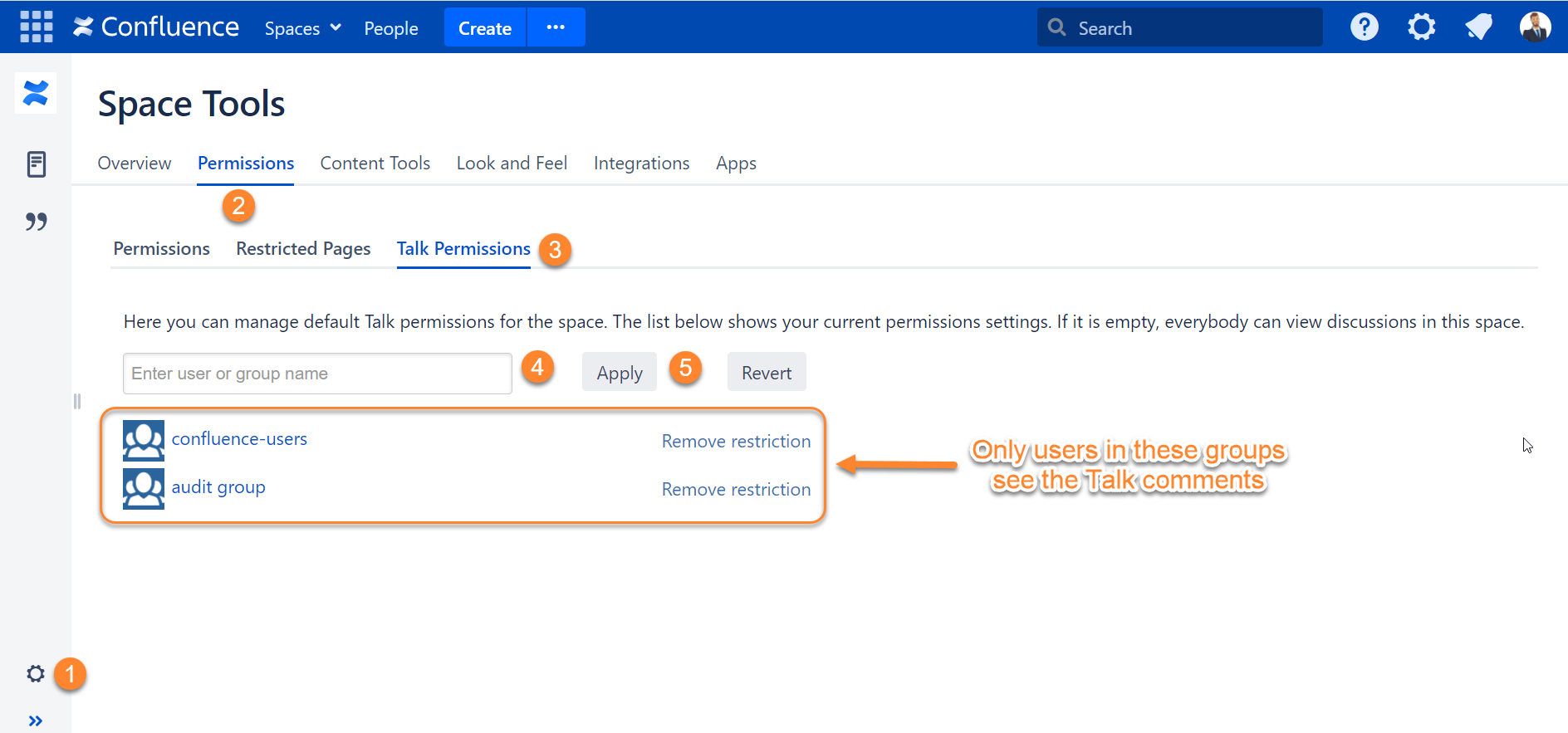Switch to Look and Feel tab
Viewport: 1568px width, 733px height.
pos(512,164)
